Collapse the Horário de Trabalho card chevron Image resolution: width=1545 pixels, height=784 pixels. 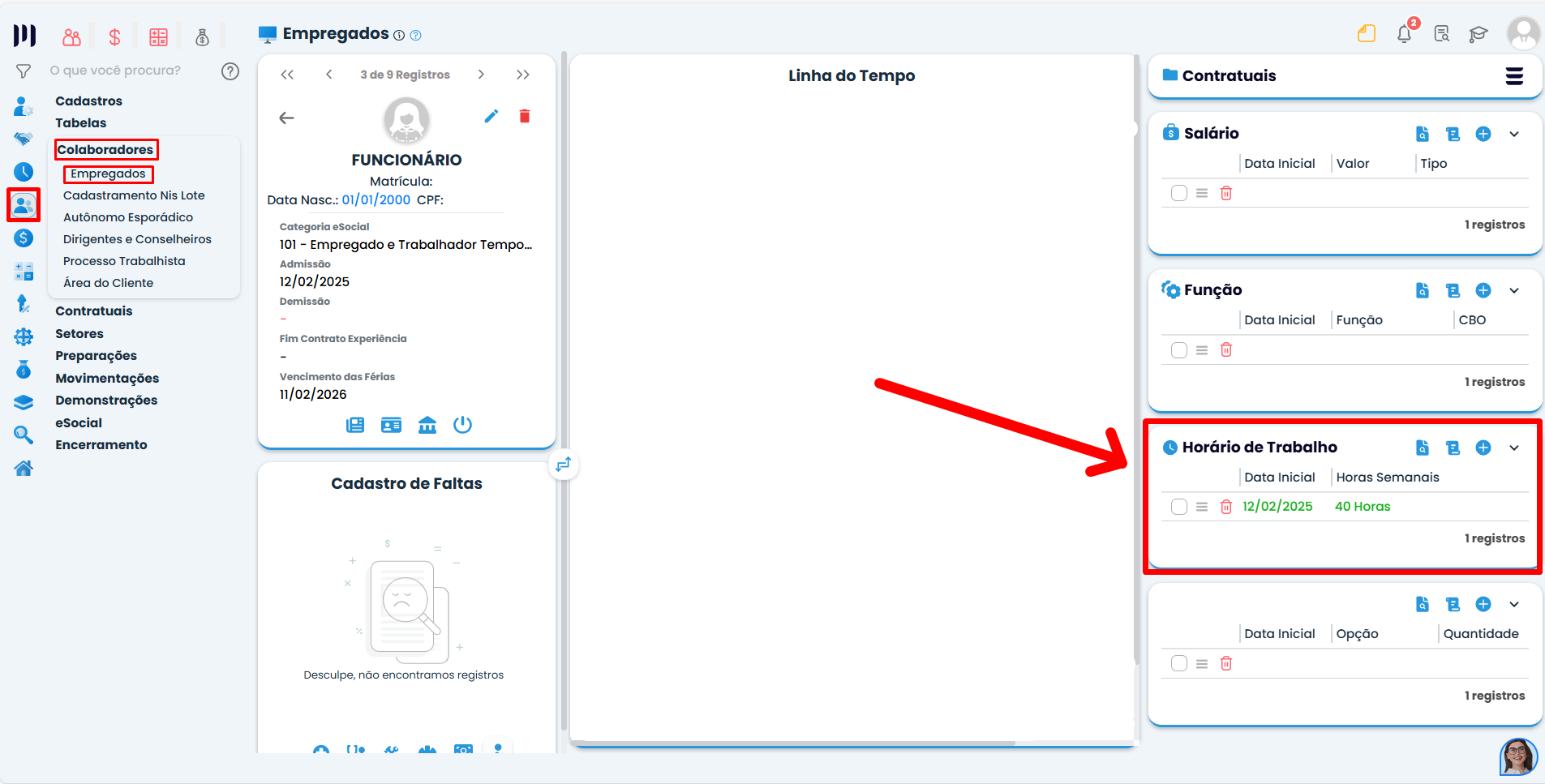coord(1514,448)
